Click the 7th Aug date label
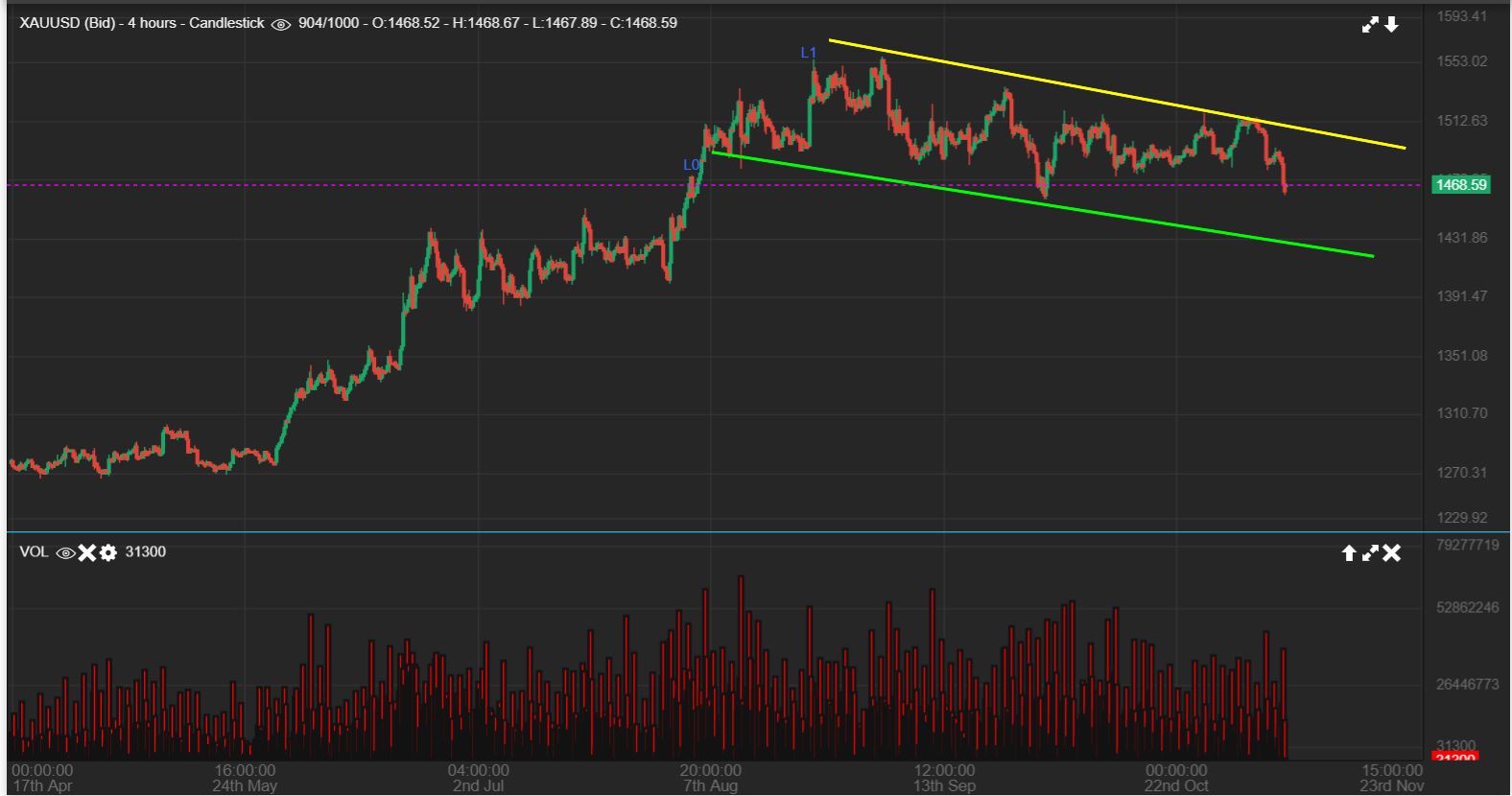Screen dimensions: 1512x796 point(711,785)
